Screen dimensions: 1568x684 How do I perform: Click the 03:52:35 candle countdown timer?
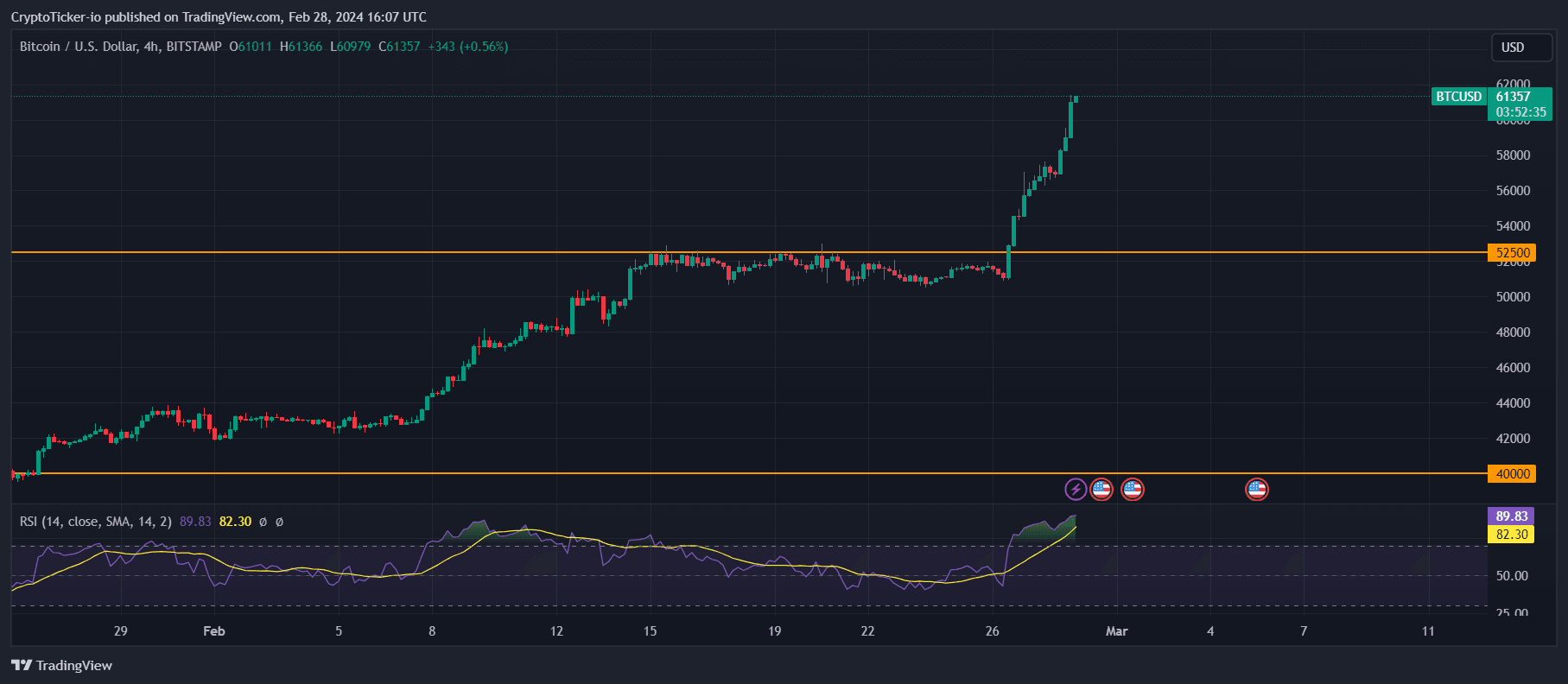pyautogui.click(x=1520, y=112)
